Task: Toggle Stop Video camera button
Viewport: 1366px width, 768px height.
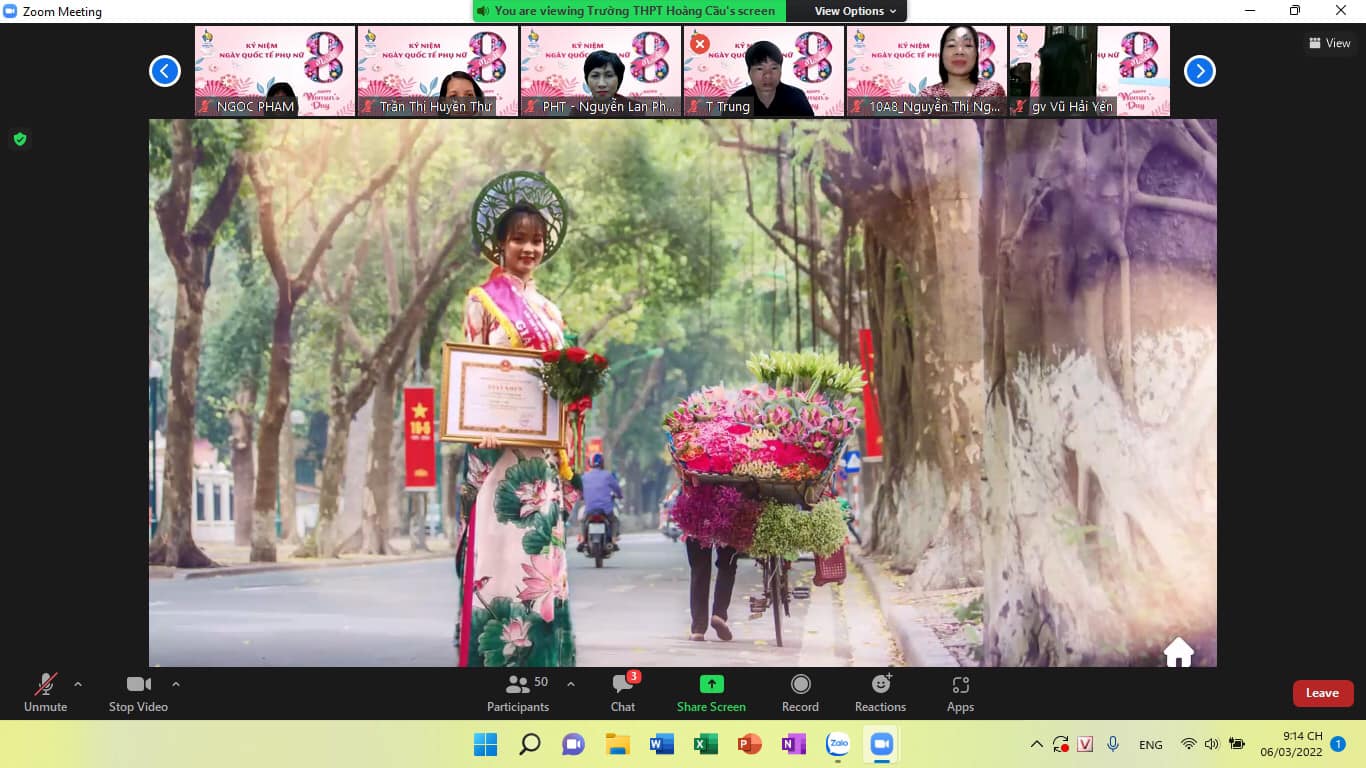Action: click(x=138, y=693)
